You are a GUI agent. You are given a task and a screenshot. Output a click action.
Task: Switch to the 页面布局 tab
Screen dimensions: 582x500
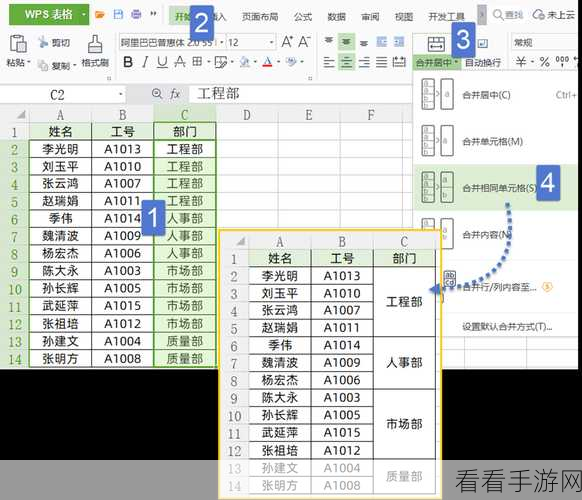pos(260,16)
